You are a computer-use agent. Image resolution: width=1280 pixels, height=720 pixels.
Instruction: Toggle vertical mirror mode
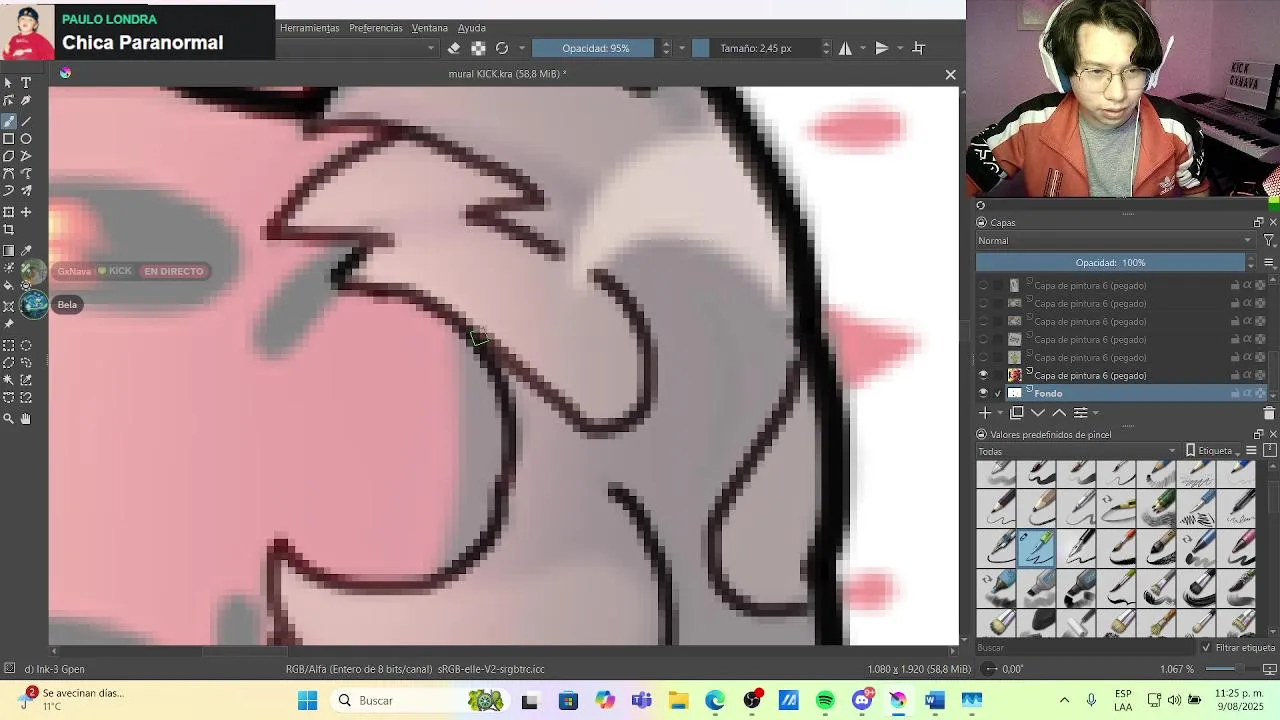point(882,48)
